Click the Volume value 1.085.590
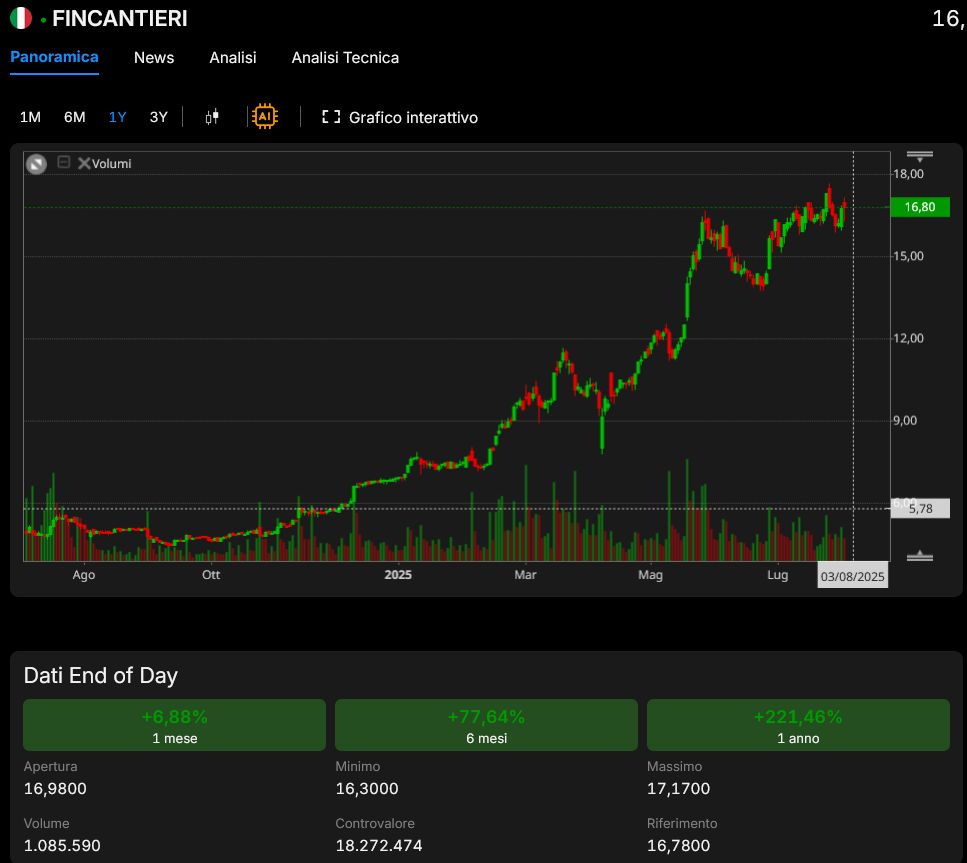 pyautogui.click(x=62, y=845)
